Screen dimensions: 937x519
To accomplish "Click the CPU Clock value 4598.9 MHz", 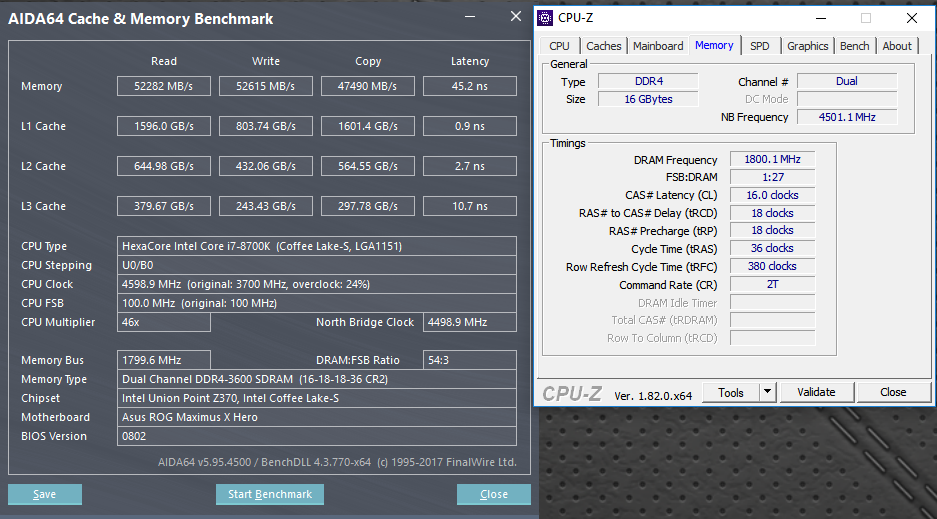I will tap(317, 284).
